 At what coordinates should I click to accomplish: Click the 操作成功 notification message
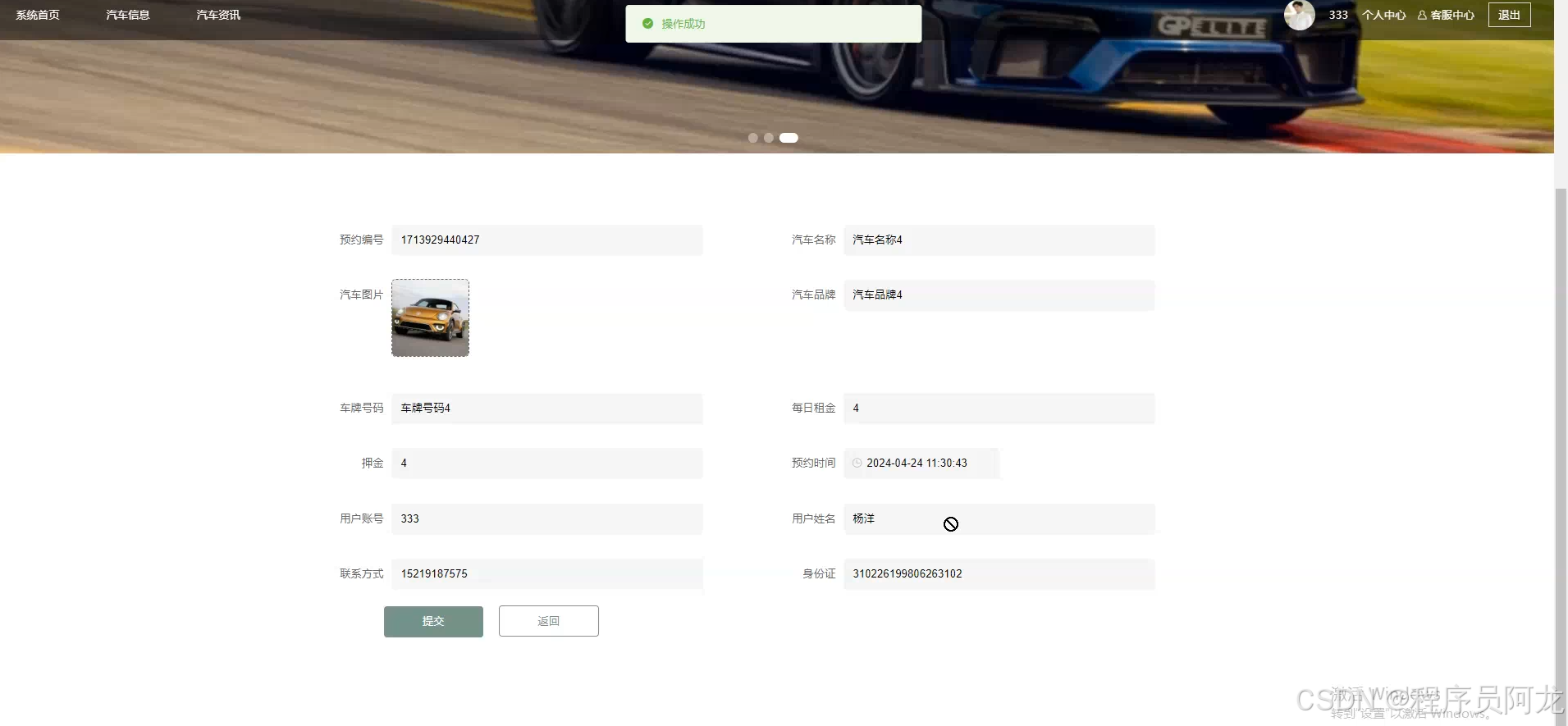click(x=773, y=24)
